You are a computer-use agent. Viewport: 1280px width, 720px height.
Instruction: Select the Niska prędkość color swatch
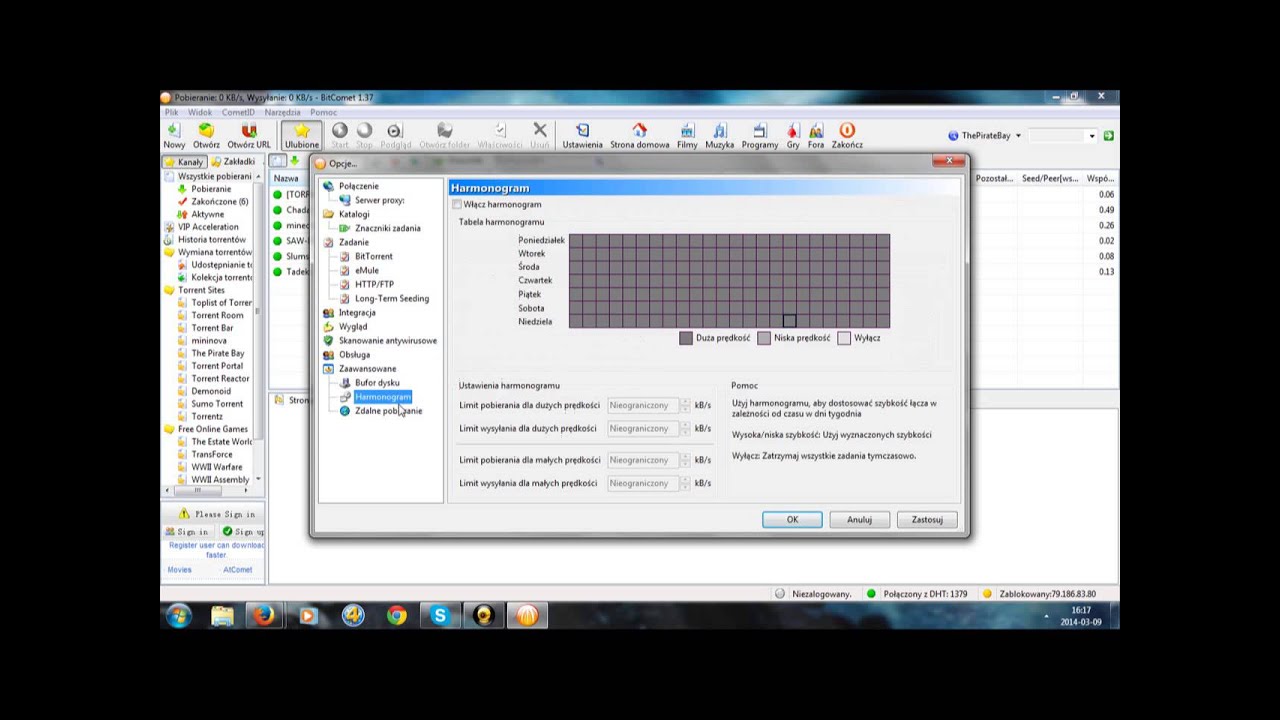tap(764, 338)
